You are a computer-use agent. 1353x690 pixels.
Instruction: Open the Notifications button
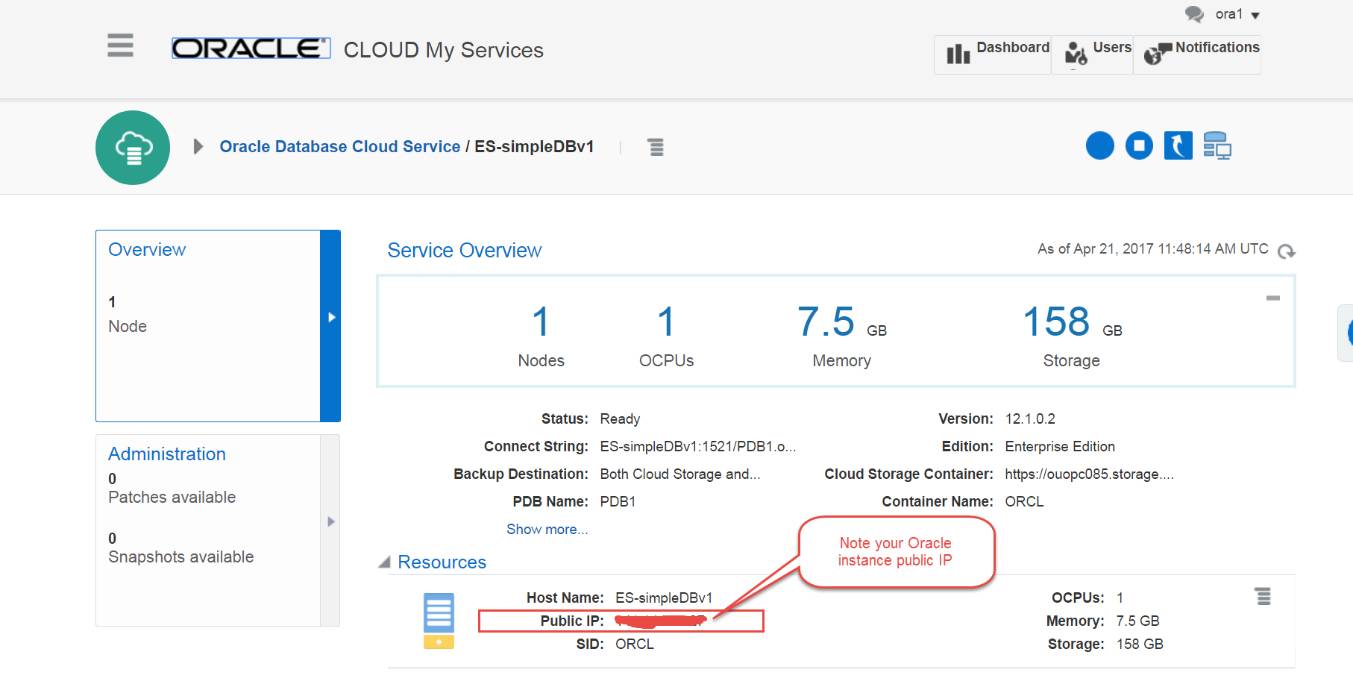pyautogui.click(x=1197, y=54)
